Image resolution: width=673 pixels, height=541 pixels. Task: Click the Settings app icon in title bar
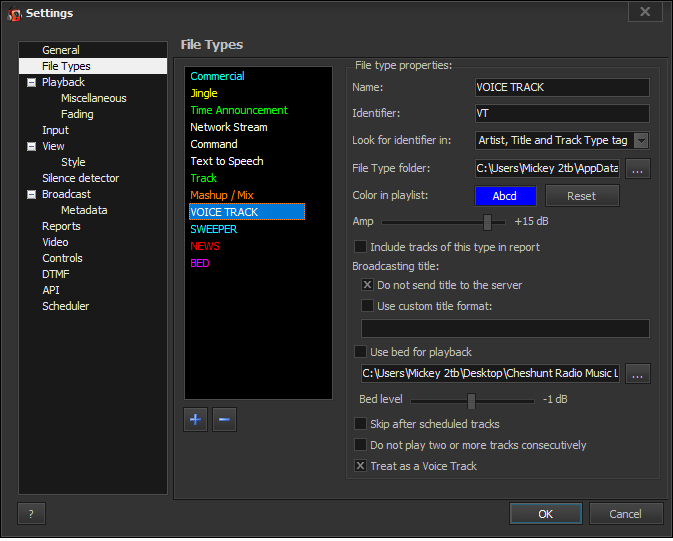coord(14,14)
